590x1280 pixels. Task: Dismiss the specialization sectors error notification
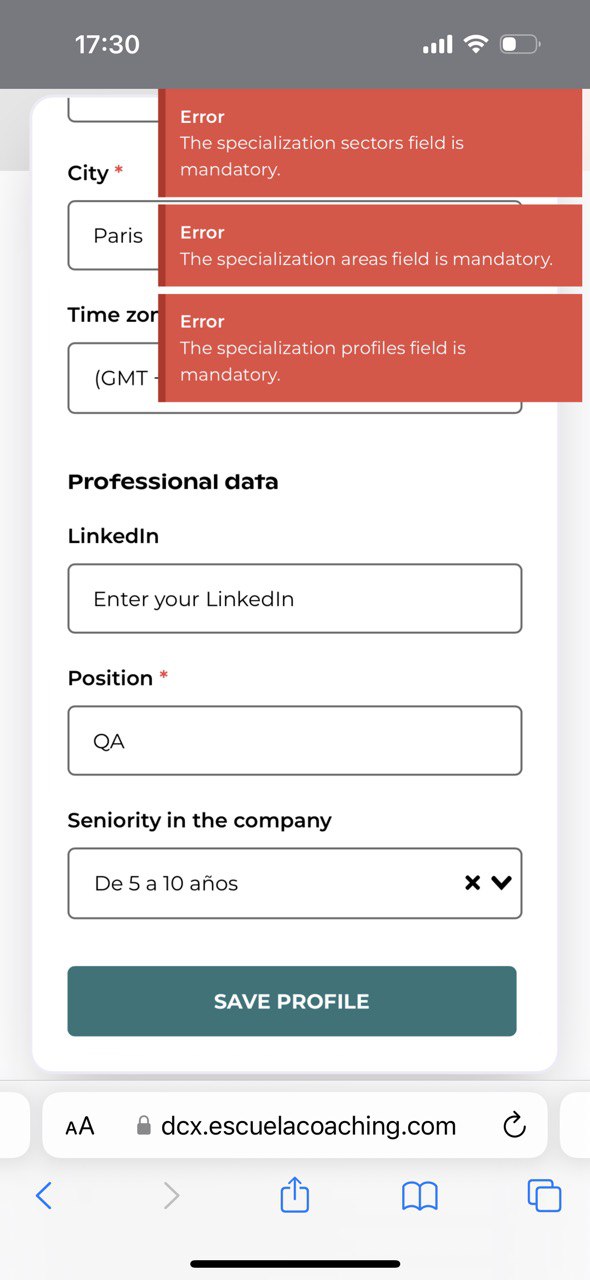(x=370, y=143)
